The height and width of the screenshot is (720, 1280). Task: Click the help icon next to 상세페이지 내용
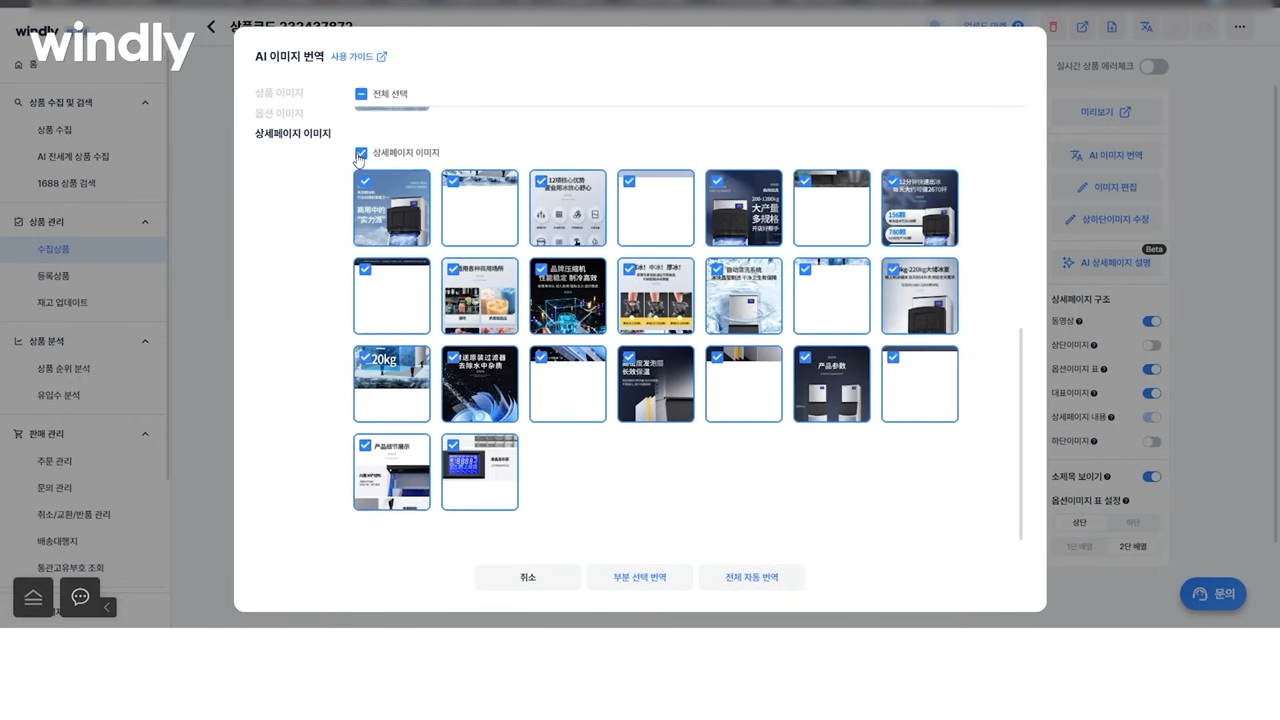click(1111, 417)
